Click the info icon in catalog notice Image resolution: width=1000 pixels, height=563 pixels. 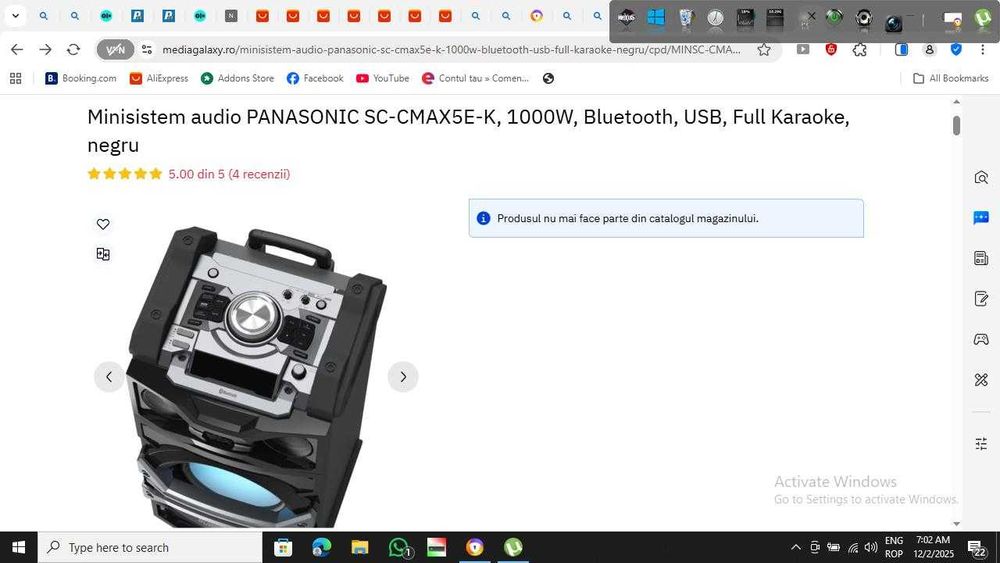(483, 218)
